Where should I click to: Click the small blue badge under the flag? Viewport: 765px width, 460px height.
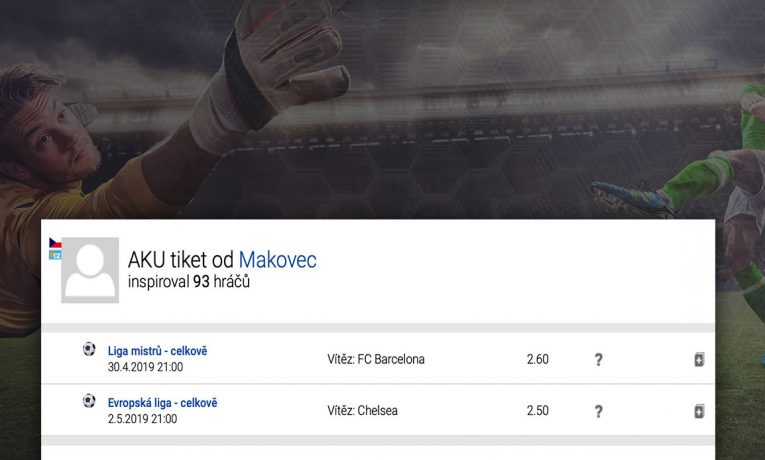[x=55, y=255]
